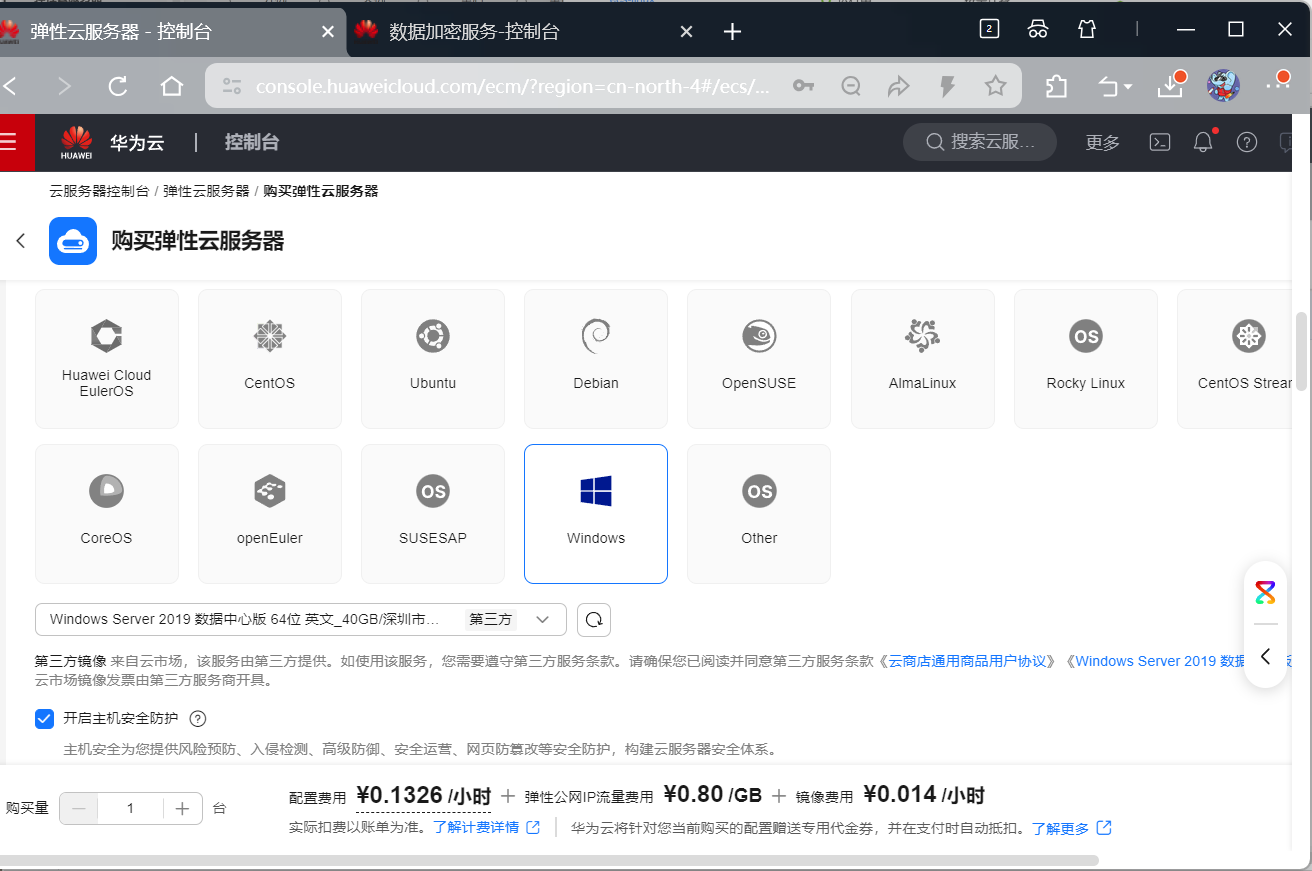Choose the CentOS image card
Image resolution: width=1312 pixels, height=871 pixels.
[x=270, y=359]
